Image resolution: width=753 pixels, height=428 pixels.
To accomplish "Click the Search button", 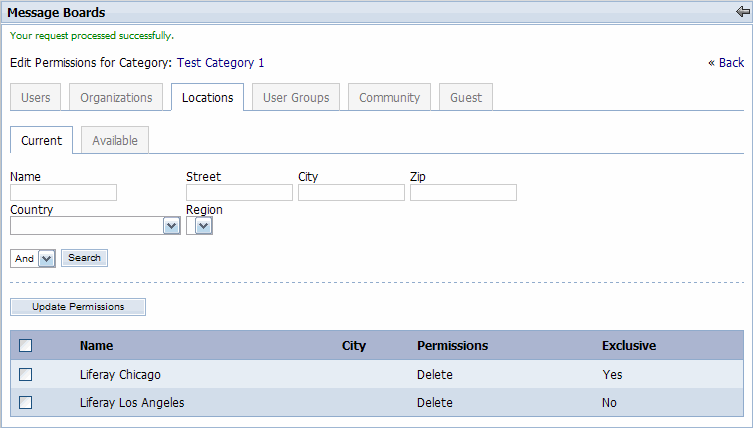I will tap(84, 258).
